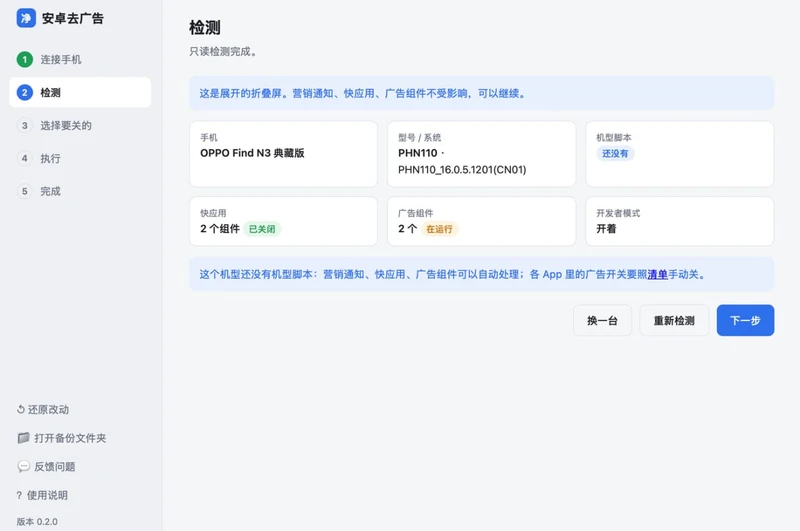Viewport: 800px width, 531px height.
Task: Click 还原改动 in the sidebar
Action: tap(43, 410)
